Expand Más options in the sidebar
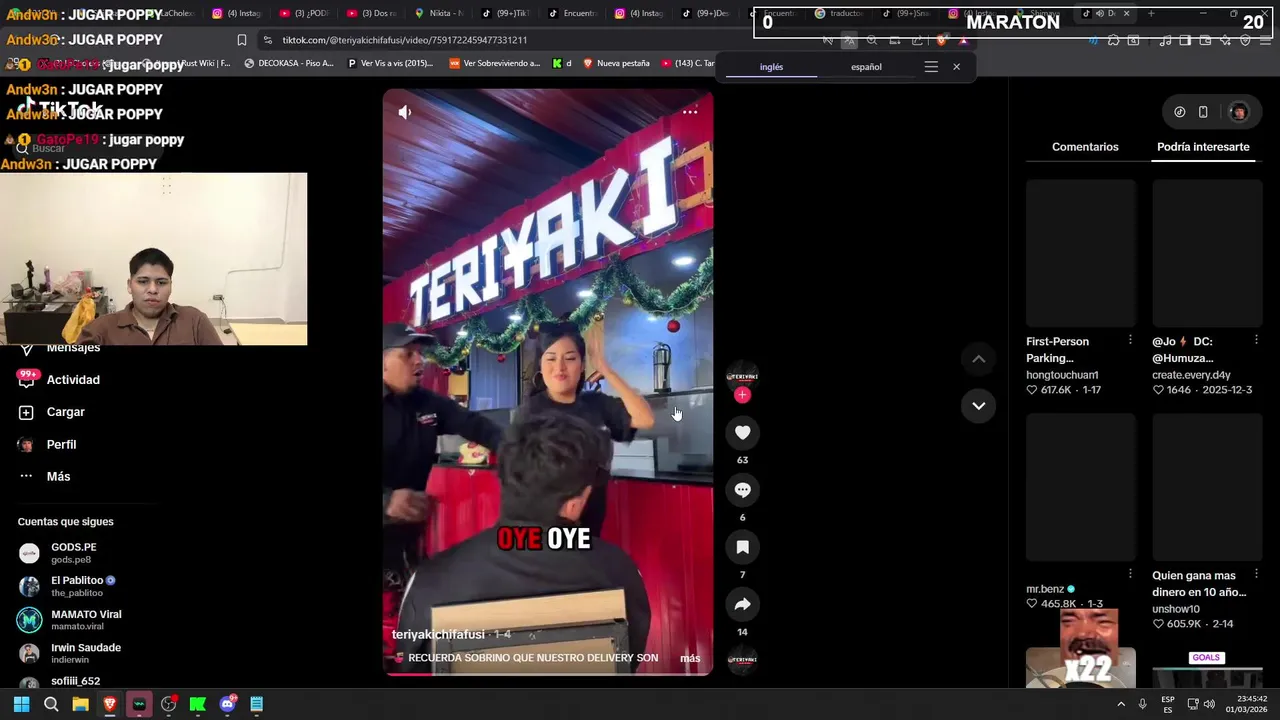The width and height of the screenshot is (1280, 720). pos(45,477)
